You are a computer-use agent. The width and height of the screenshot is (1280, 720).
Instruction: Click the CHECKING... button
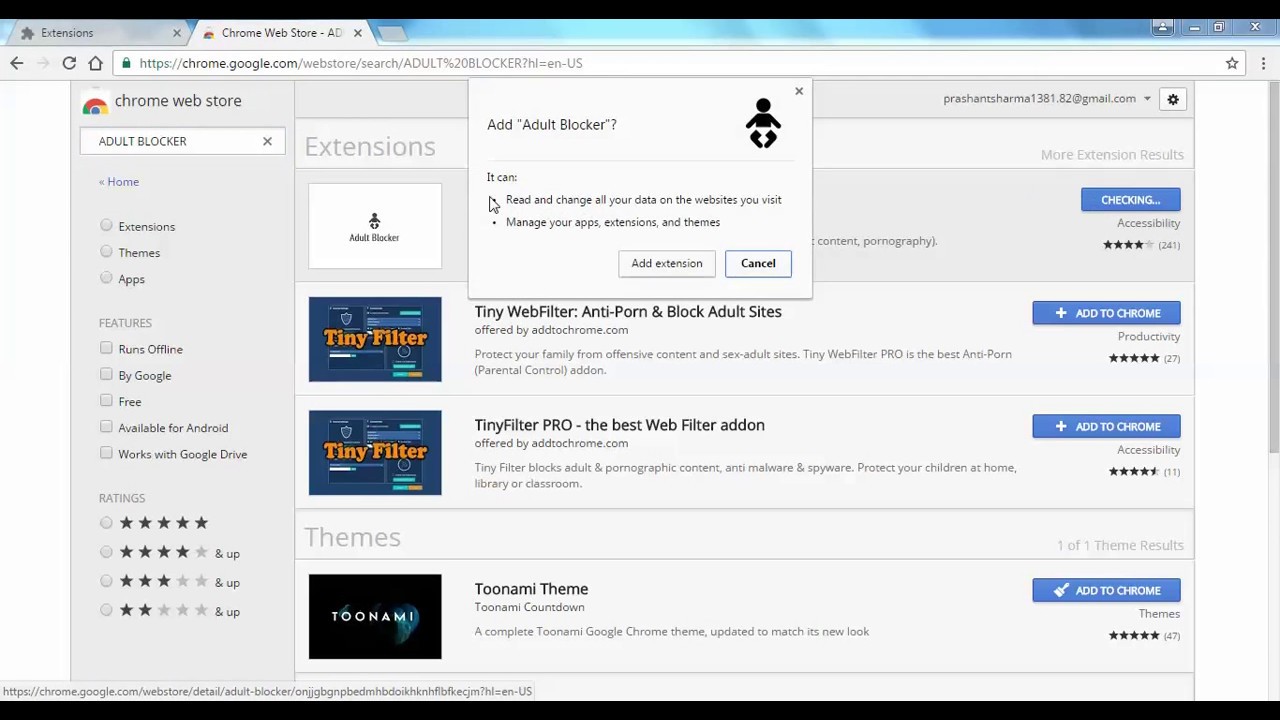click(x=1131, y=200)
